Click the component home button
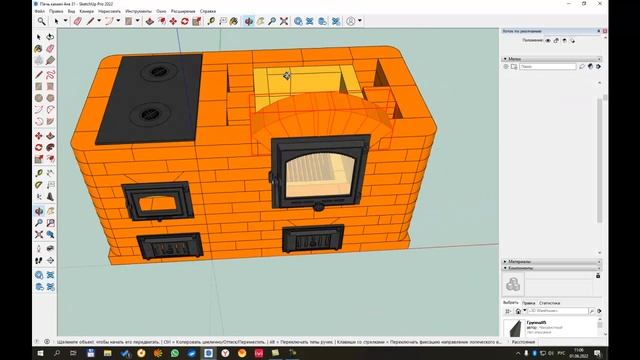Image resolution: width=640 pixels, height=360 pixels. (518, 311)
